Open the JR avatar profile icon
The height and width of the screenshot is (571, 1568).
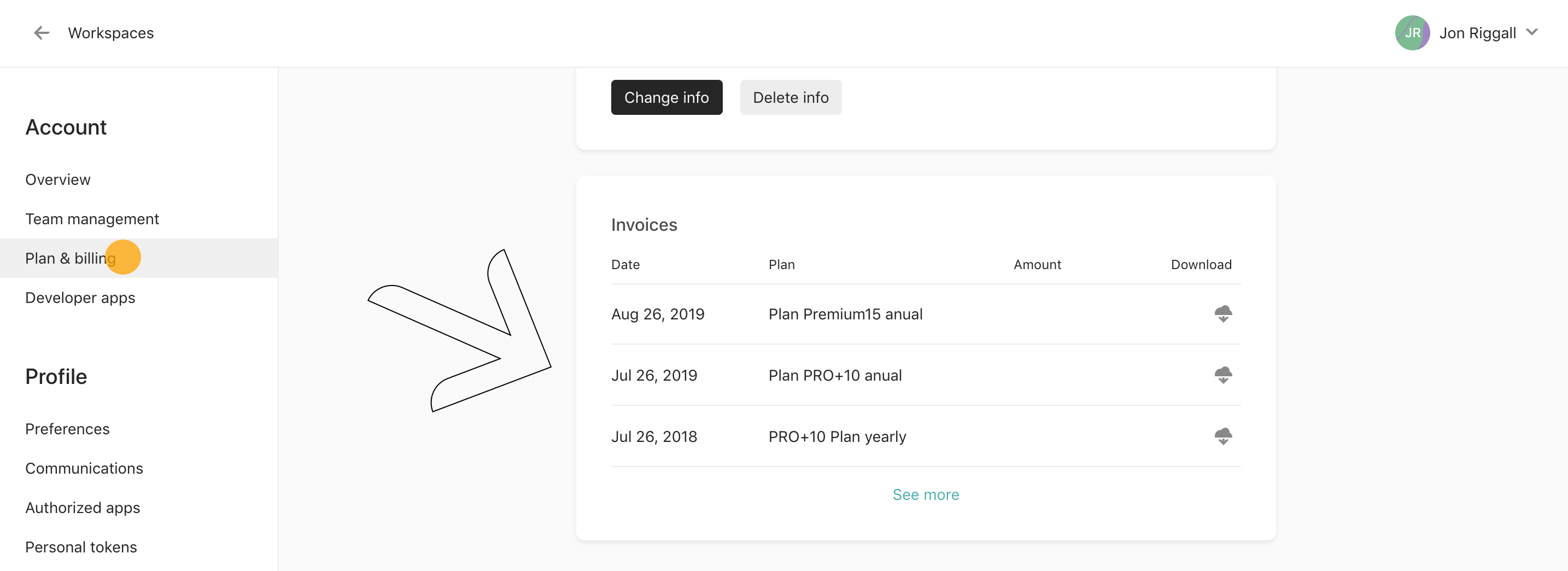point(1412,33)
